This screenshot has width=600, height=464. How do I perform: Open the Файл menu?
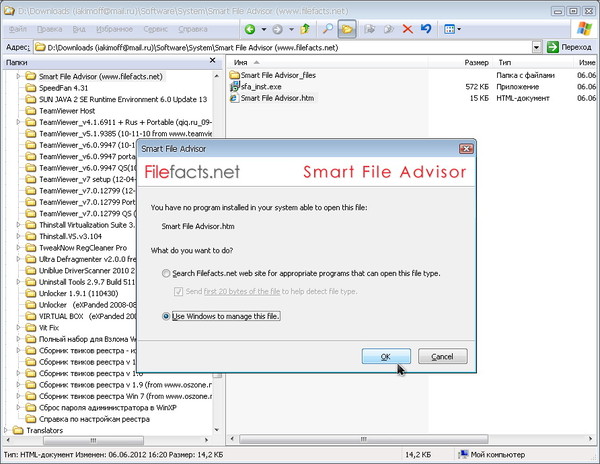coord(18,29)
